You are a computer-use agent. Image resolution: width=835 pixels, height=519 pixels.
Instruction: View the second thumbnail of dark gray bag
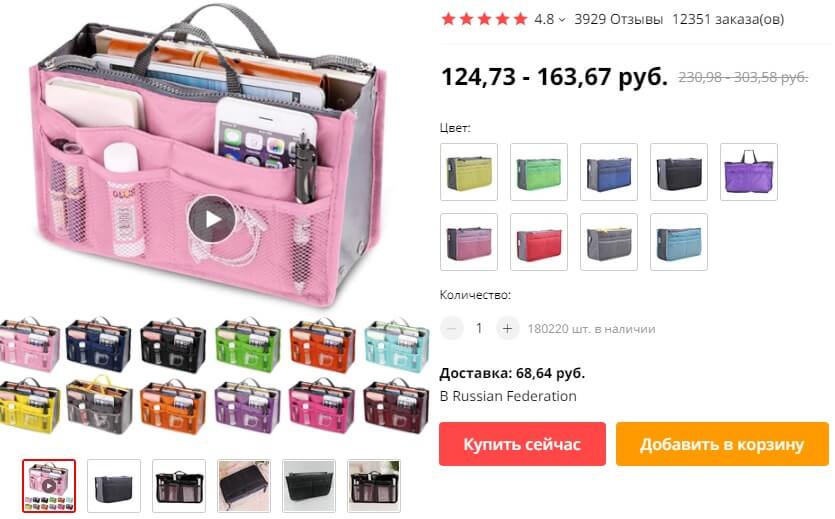tap(114, 485)
